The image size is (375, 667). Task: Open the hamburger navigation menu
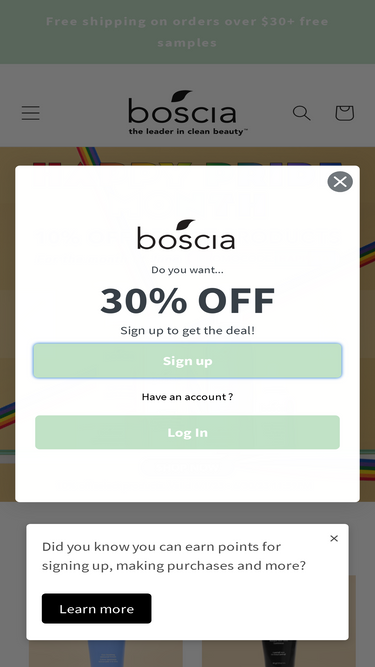31,113
